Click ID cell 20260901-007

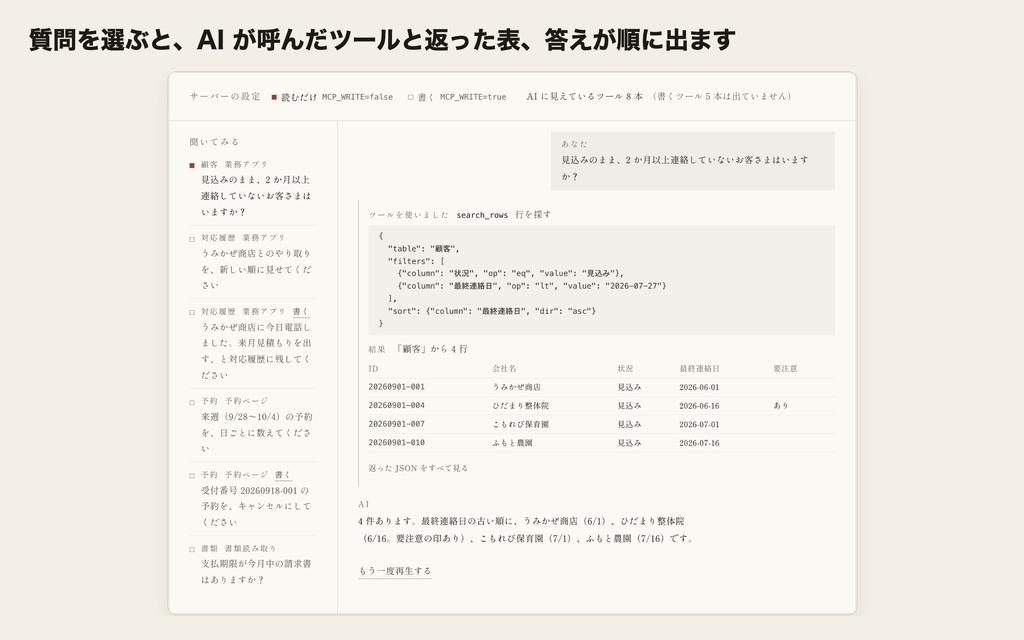click(396, 424)
